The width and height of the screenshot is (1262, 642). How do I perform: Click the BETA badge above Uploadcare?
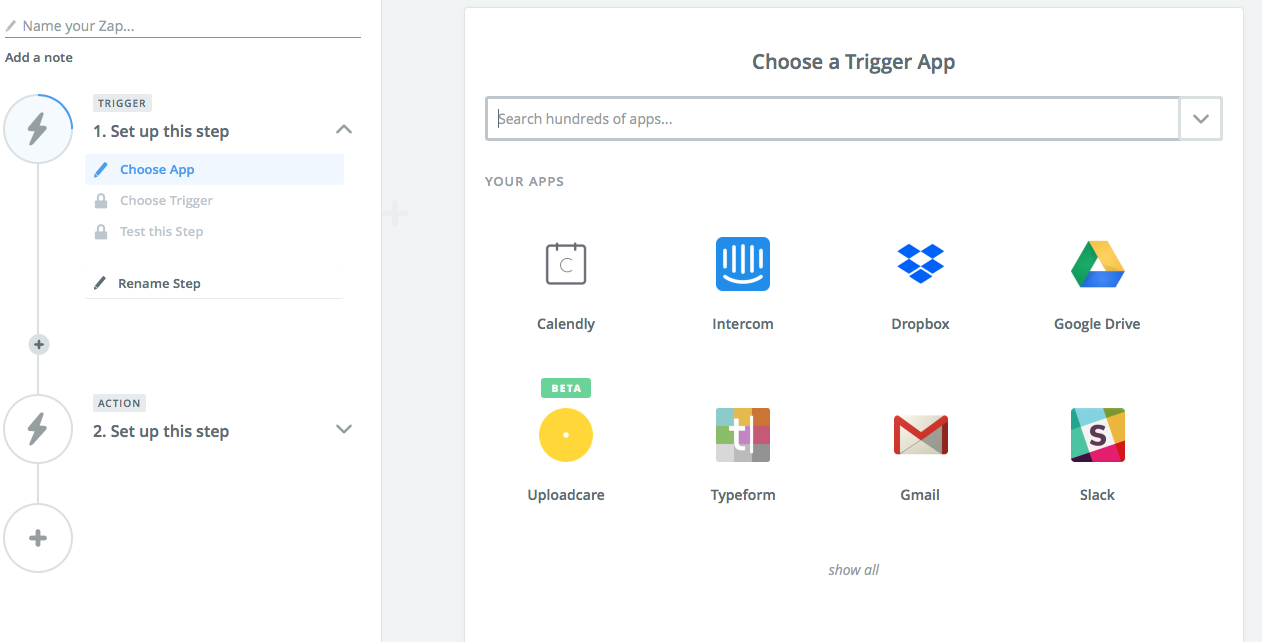566,387
